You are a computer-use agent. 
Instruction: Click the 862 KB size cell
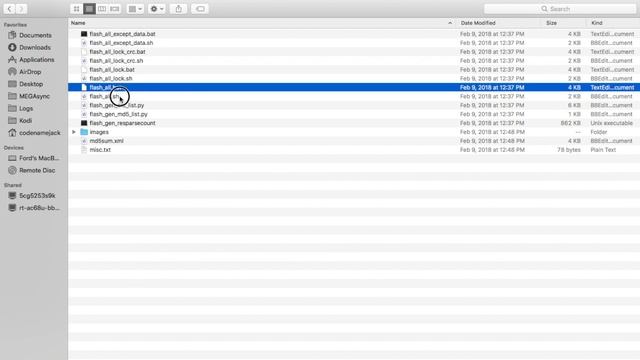tap(570, 123)
